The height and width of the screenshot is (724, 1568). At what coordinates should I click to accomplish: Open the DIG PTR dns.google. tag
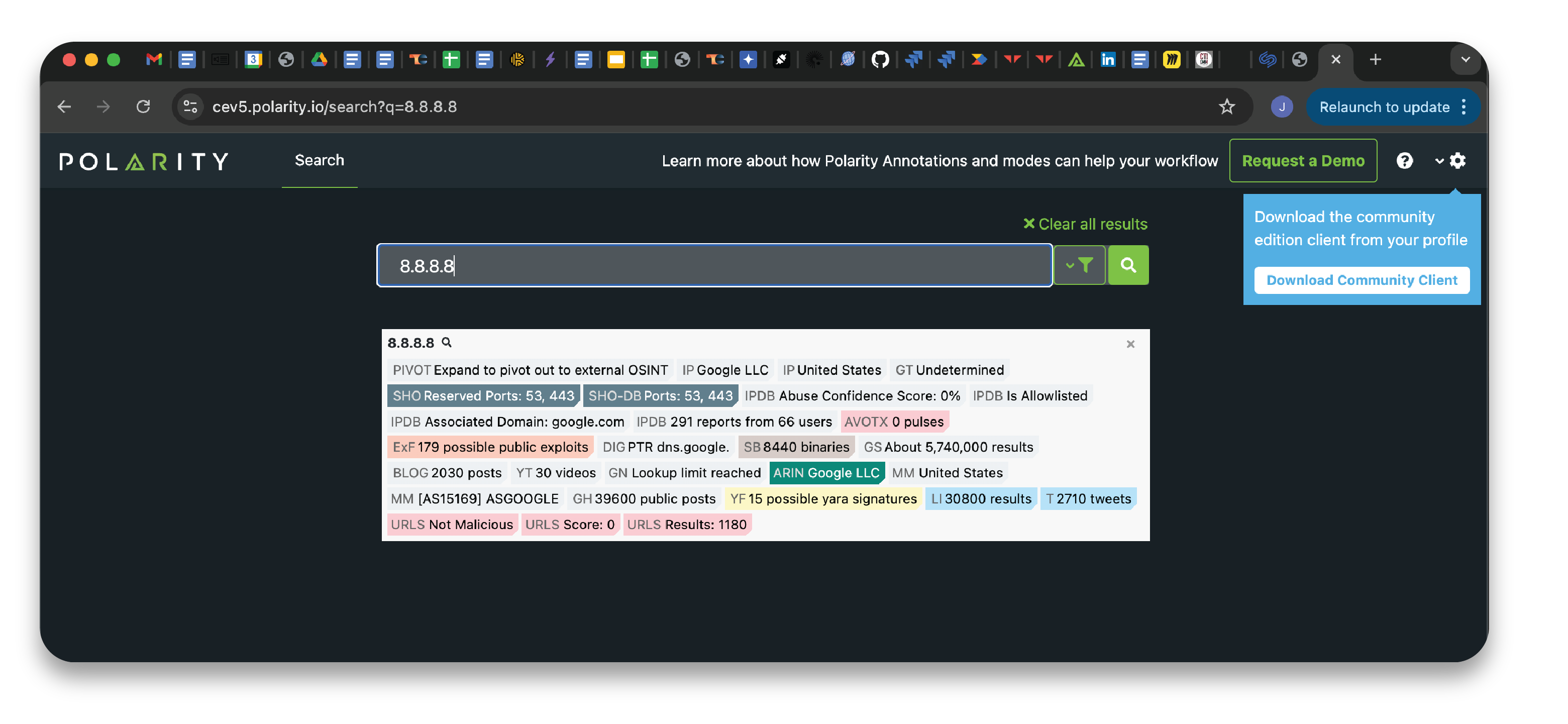pyautogui.click(x=665, y=447)
